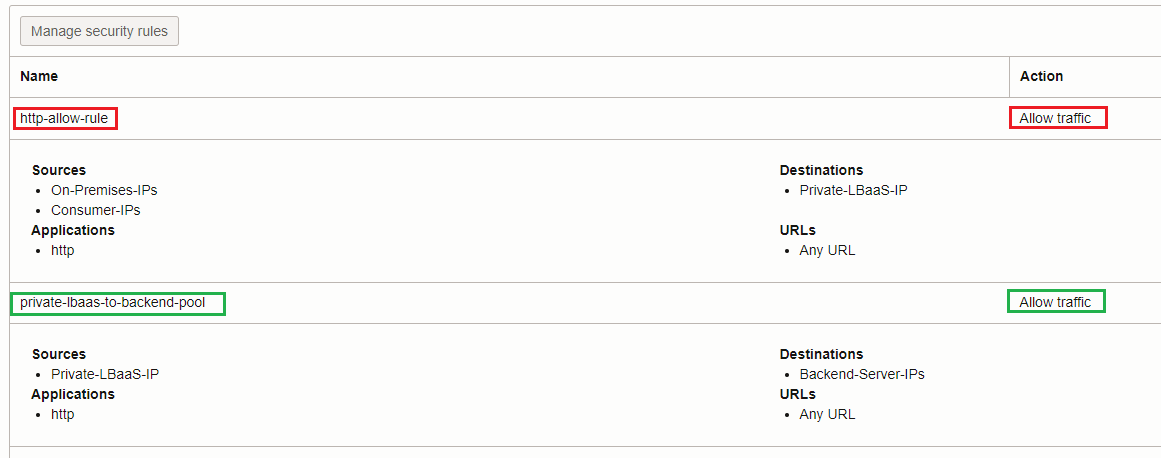Click Any URL under private-lbaas-to-backend-pool
1161x458 pixels.
(x=827, y=414)
